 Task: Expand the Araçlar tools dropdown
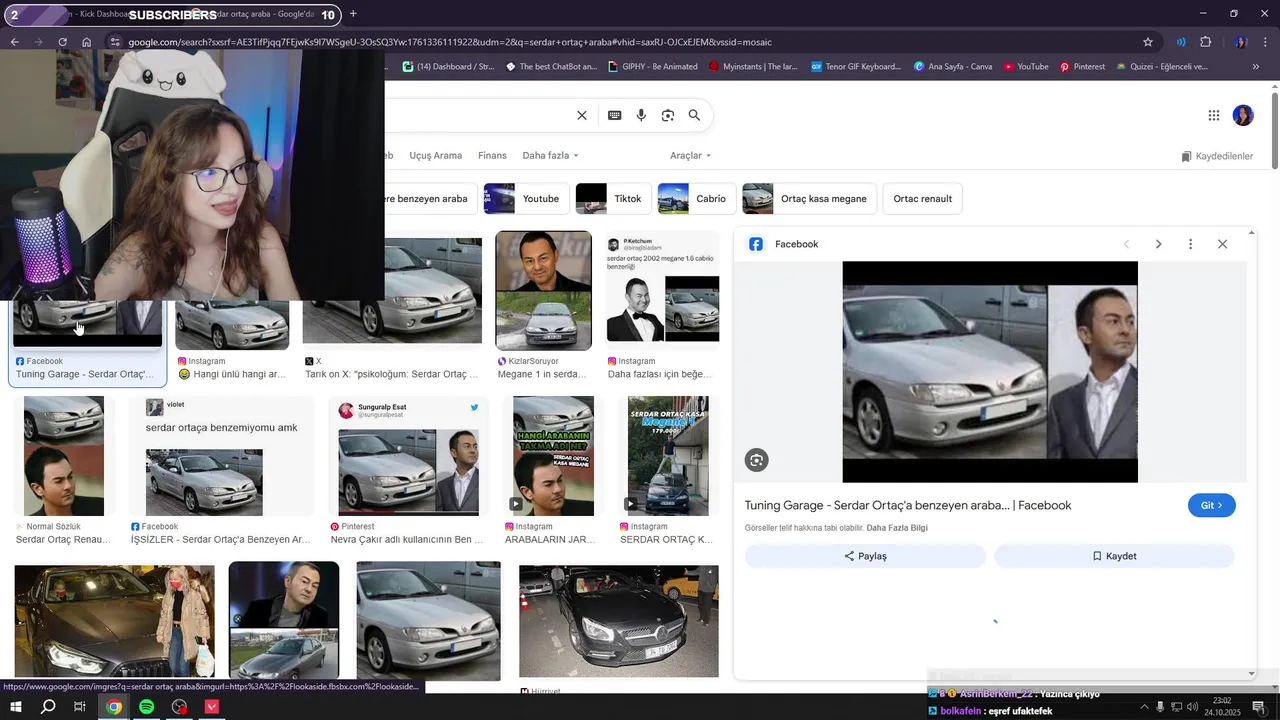[690, 156]
